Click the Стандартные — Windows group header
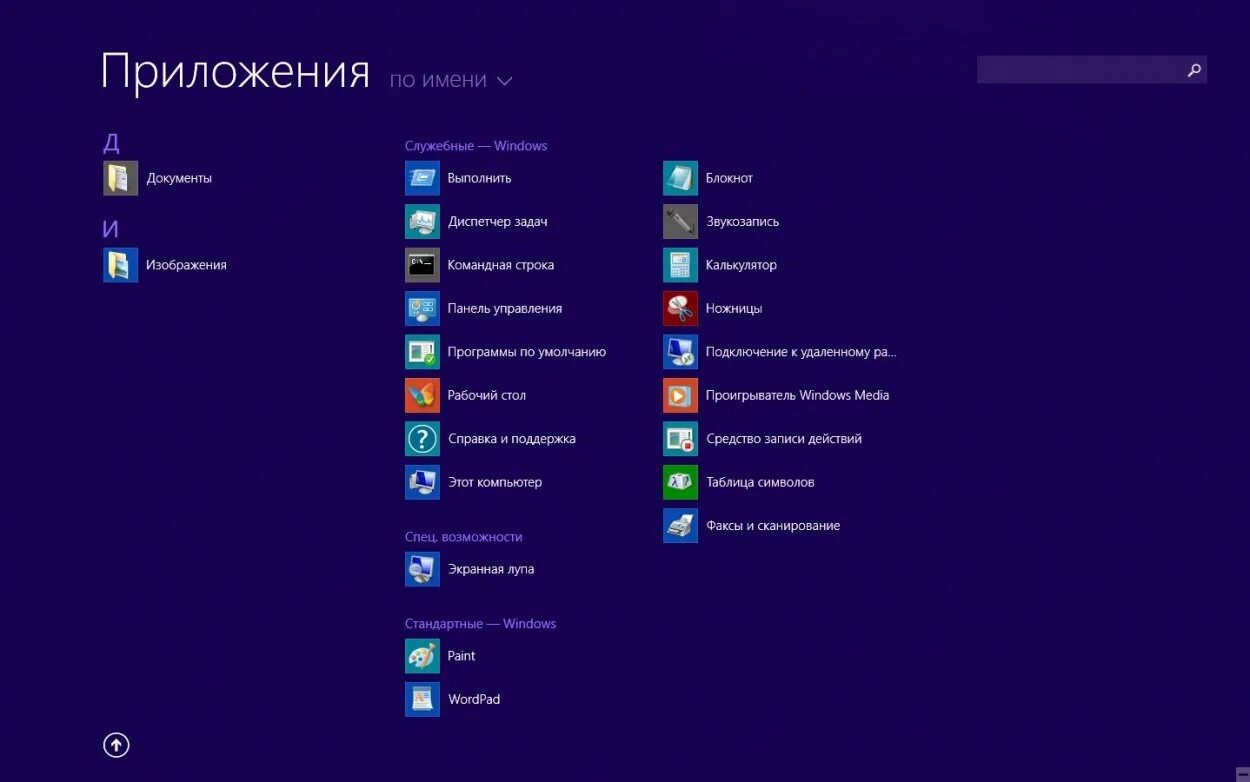This screenshot has width=1250, height=782. coord(480,624)
